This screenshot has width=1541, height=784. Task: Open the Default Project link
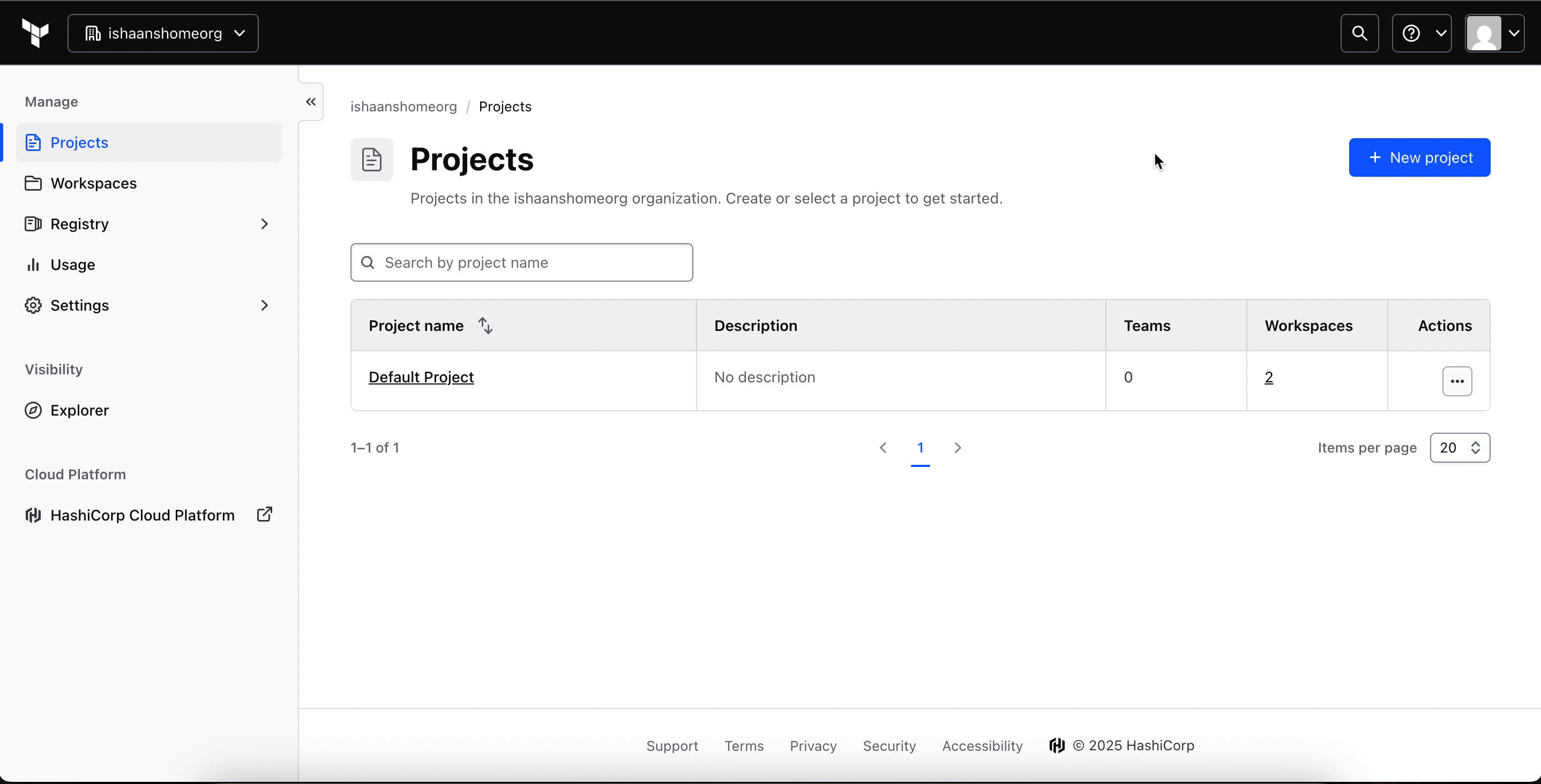(421, 378)
